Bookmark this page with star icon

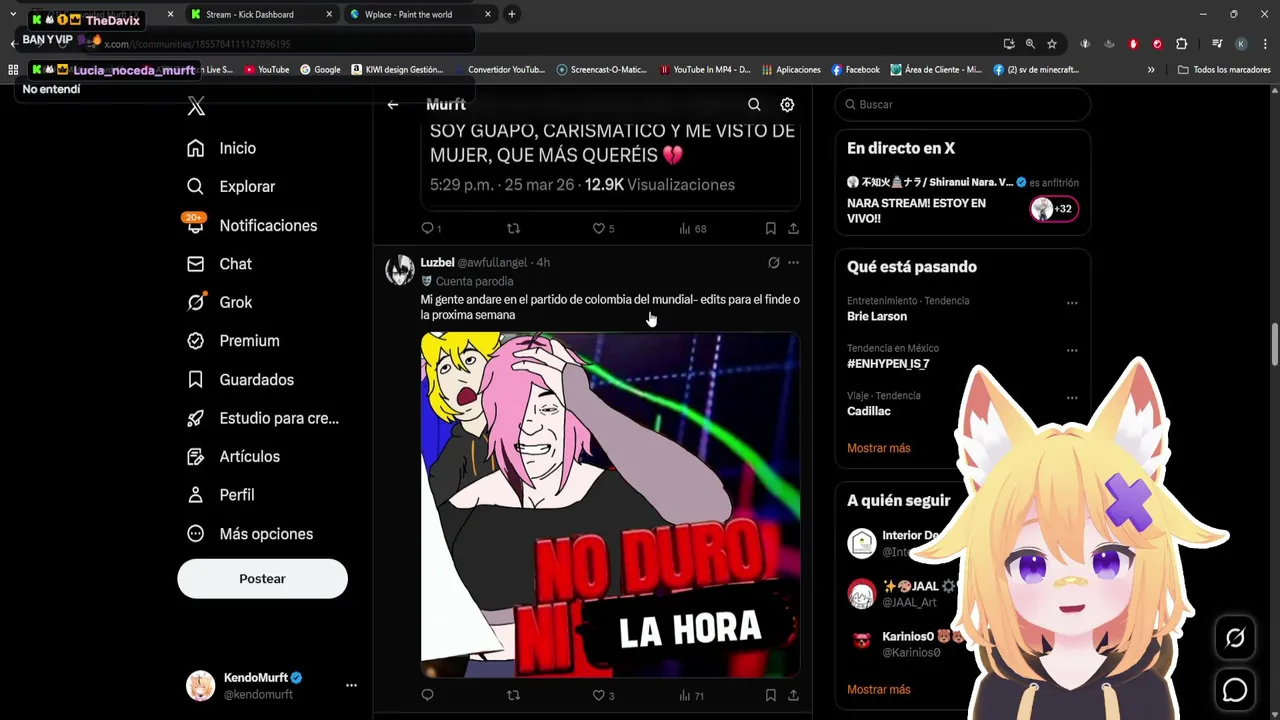(x=1052, y=44)
